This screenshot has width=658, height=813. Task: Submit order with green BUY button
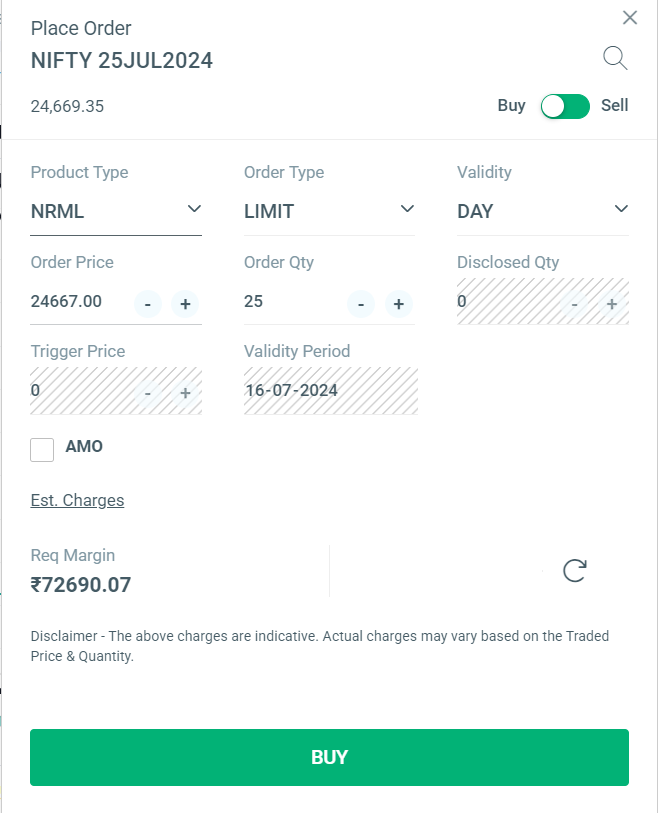click(x=329, y=757)
